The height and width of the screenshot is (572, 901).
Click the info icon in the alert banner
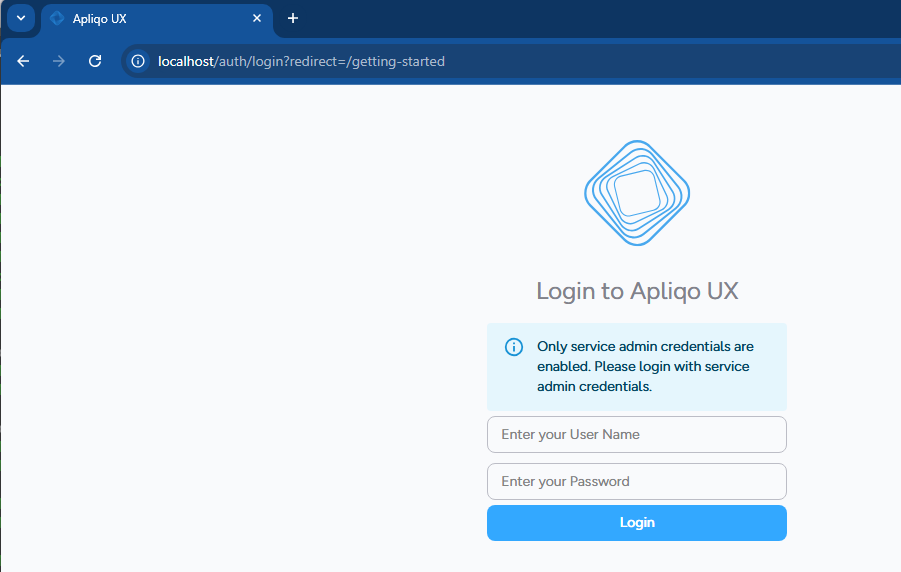(x=514, y=347)
